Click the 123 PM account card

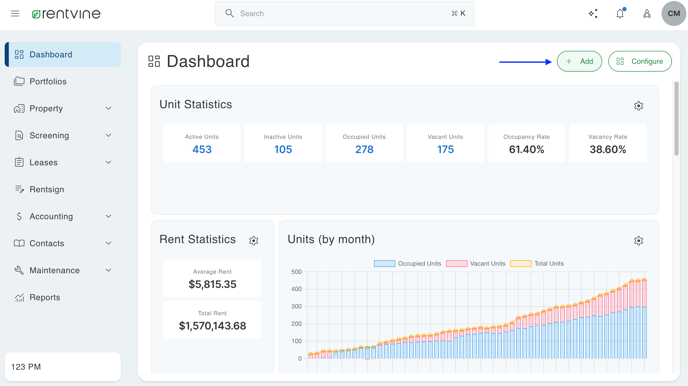point(63,367)
